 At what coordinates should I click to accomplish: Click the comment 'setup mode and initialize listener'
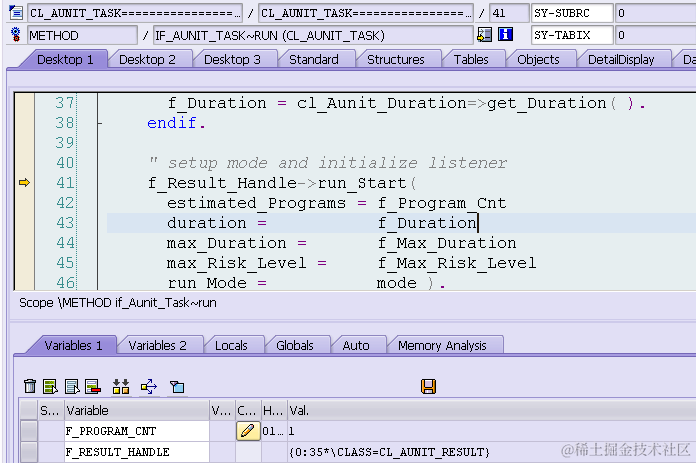[337, 163]
